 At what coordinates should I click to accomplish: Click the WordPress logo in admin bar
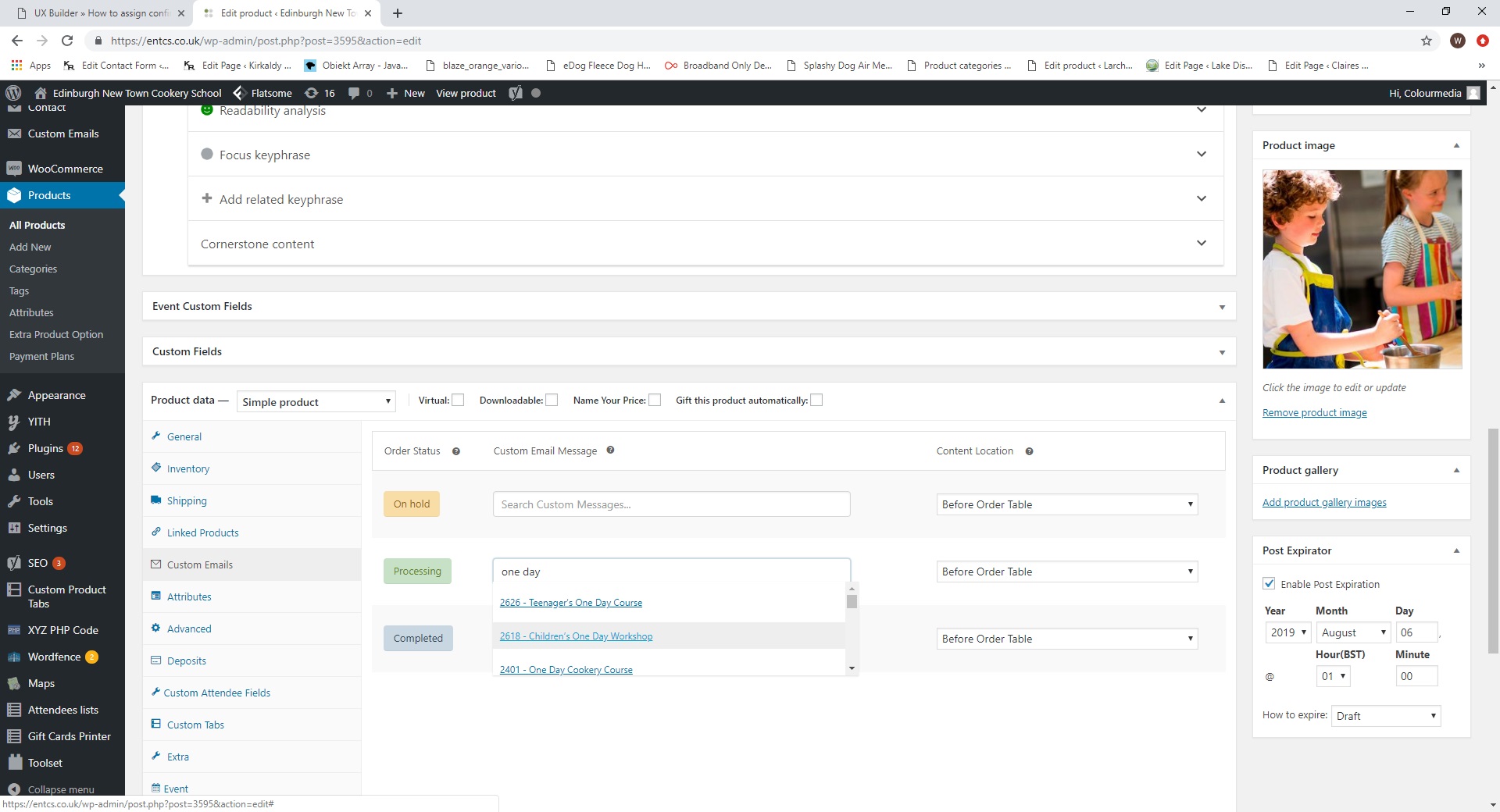13,93
